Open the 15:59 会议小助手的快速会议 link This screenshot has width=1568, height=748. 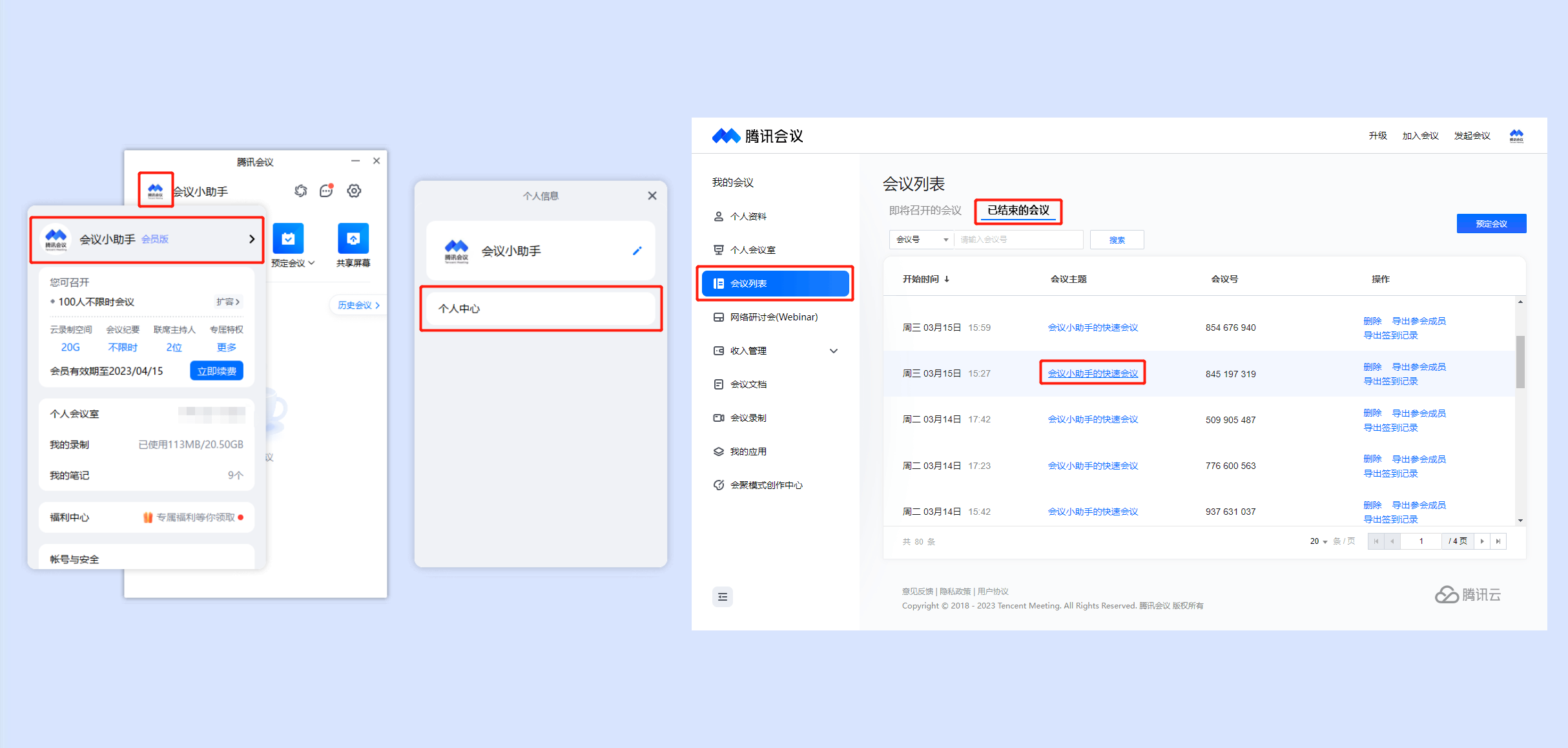pos(1093,327)
